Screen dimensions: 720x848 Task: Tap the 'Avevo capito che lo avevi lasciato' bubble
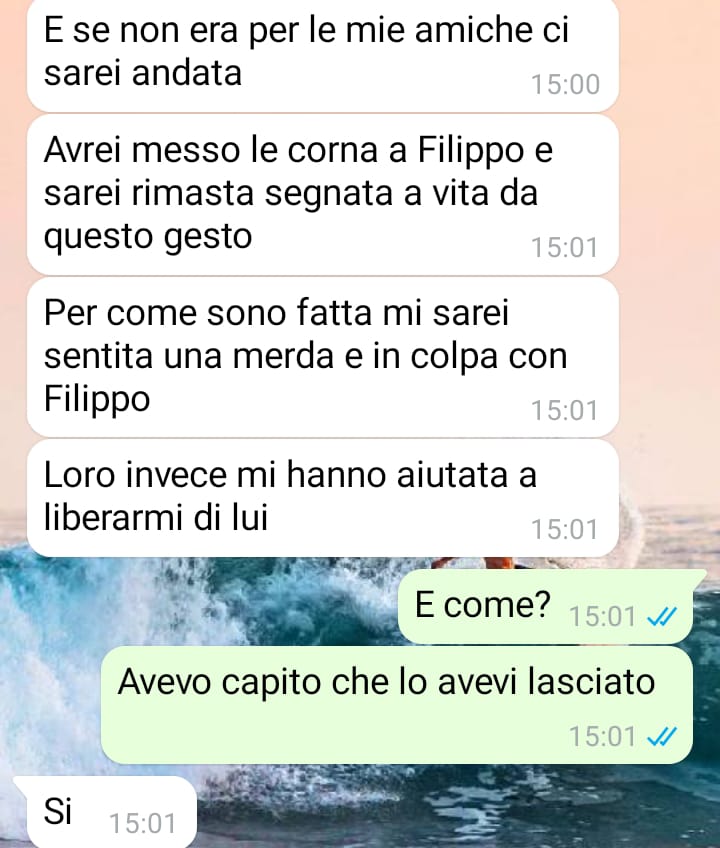[397, 705]
